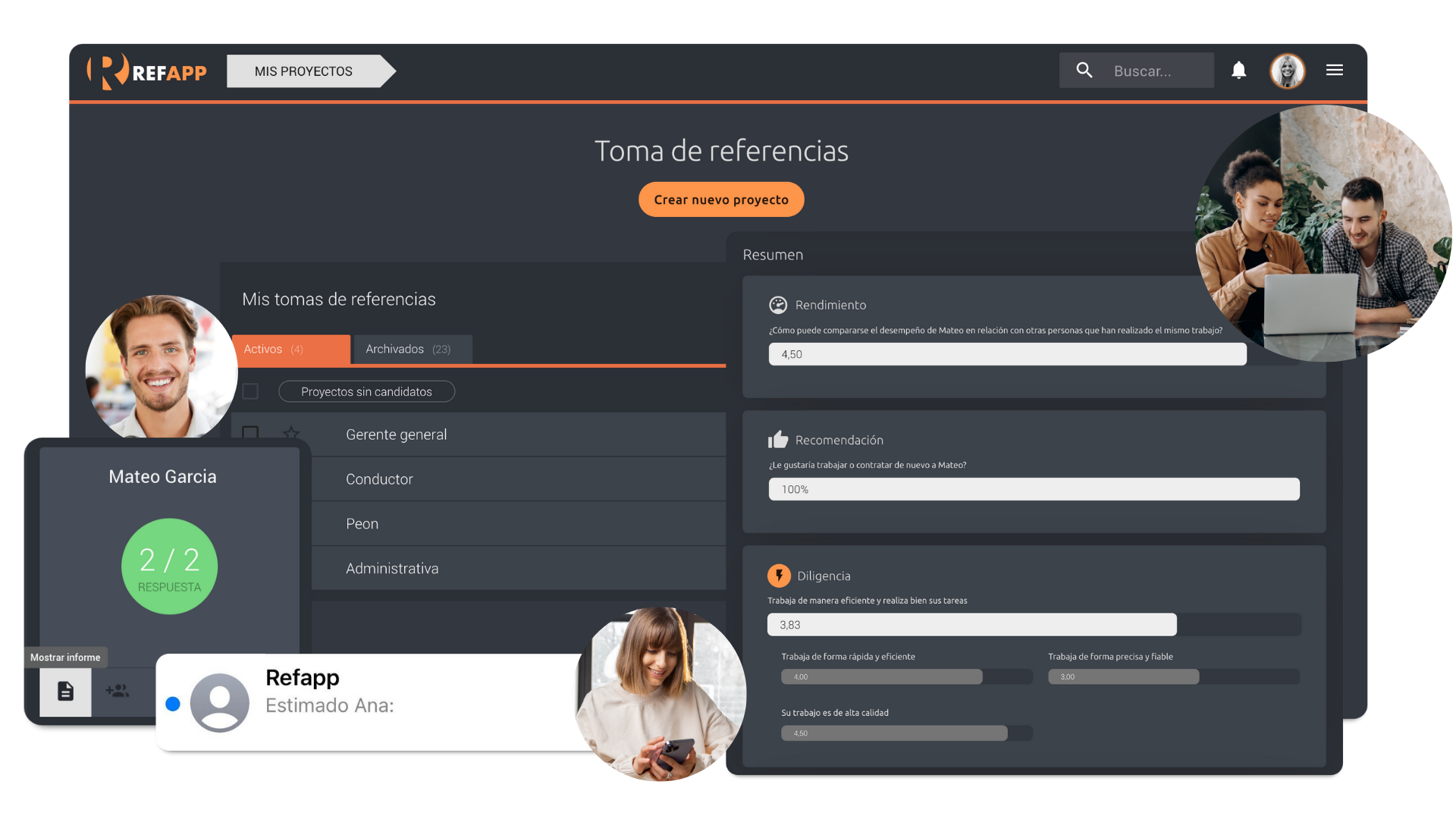Click Crear nuevo proyecto button
Screen dimensions: 1456x819
(720, 199)
